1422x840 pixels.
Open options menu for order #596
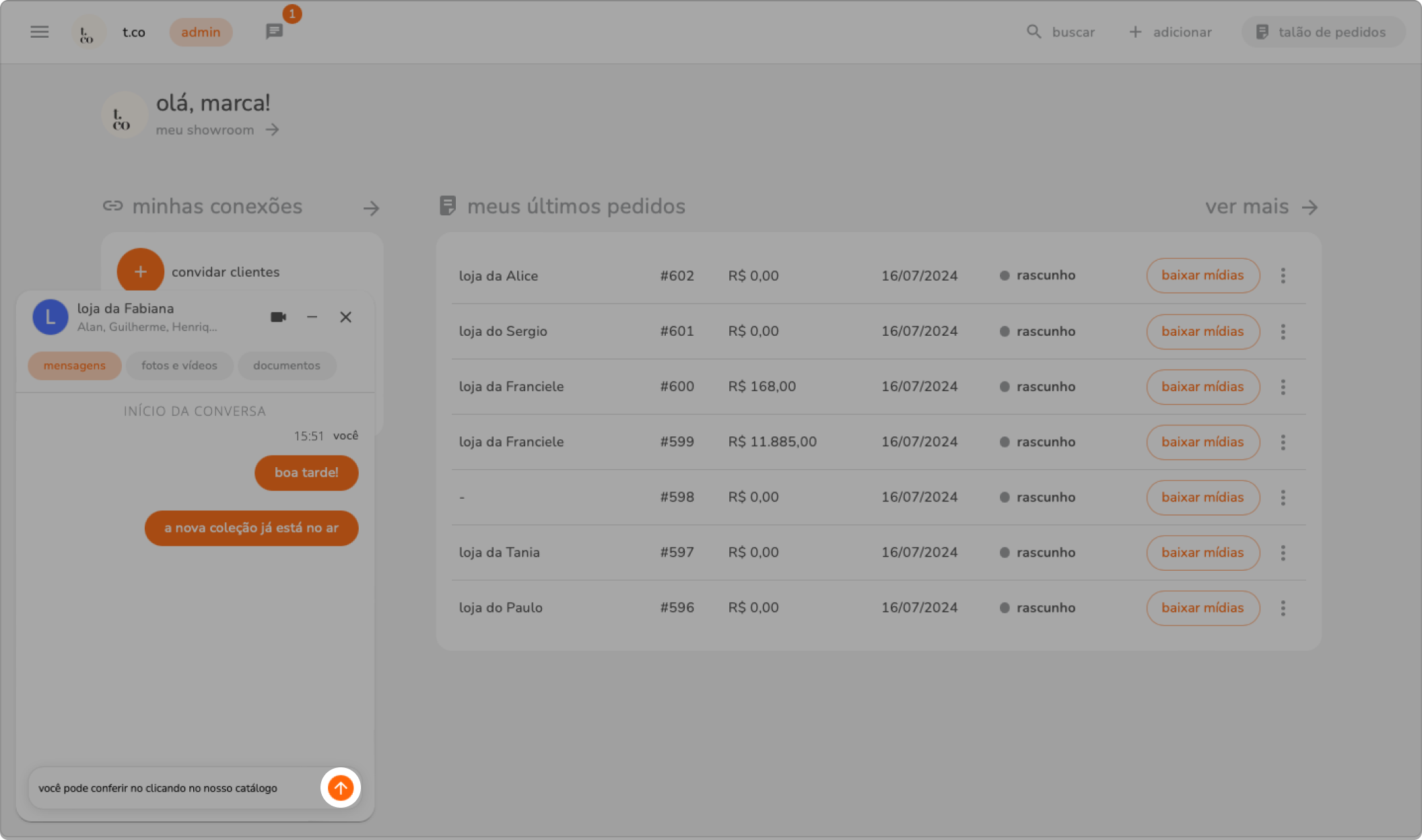[x=1283, y=608]
